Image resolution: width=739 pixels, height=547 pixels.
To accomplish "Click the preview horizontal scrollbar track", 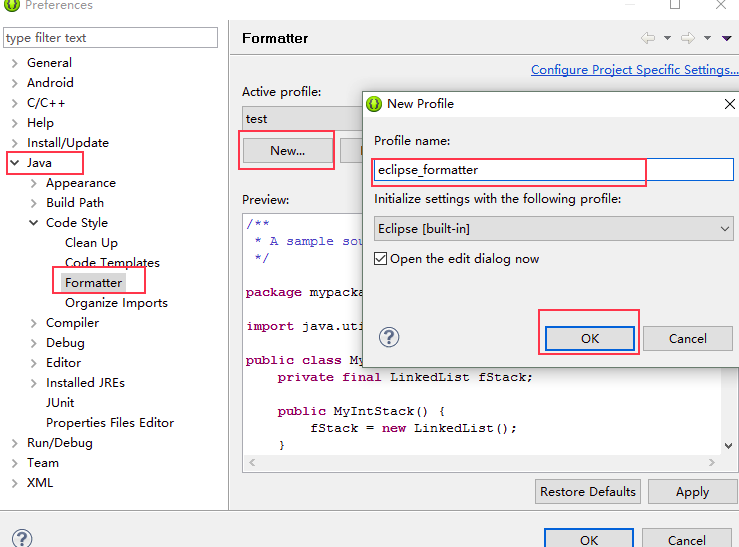I will [x=481, y=463].
